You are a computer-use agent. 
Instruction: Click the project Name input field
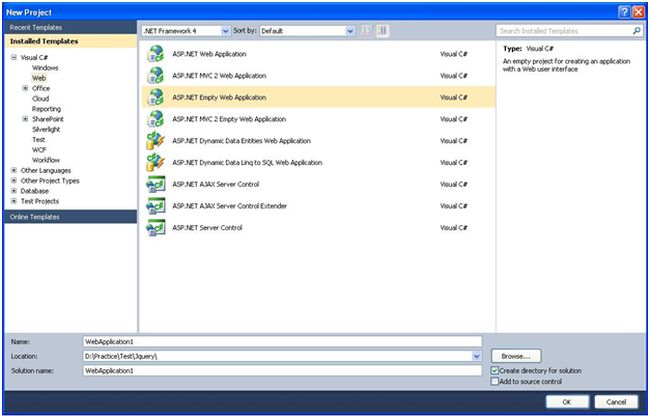pos(282,342)
